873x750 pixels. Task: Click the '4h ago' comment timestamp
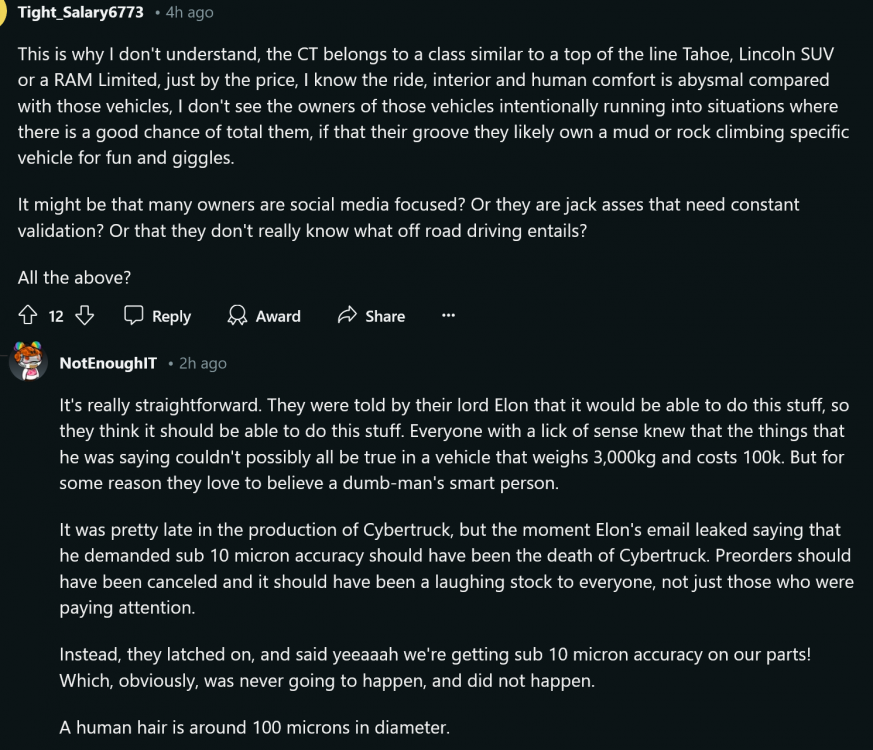pyautogui.click(x=191, y=13)
